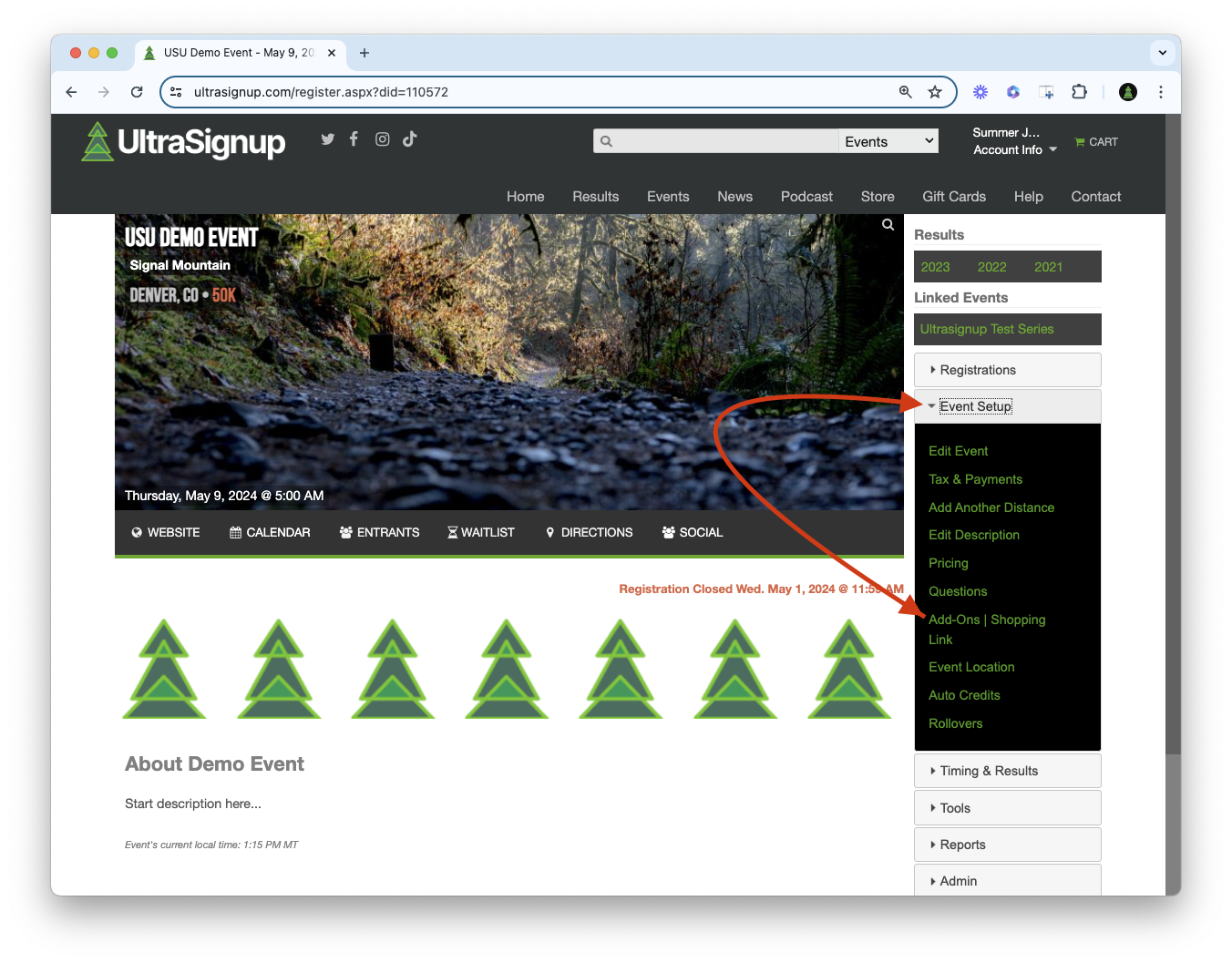Expand Timing & Results section
Screen dimensions: 1232x963
(1008, 771)
